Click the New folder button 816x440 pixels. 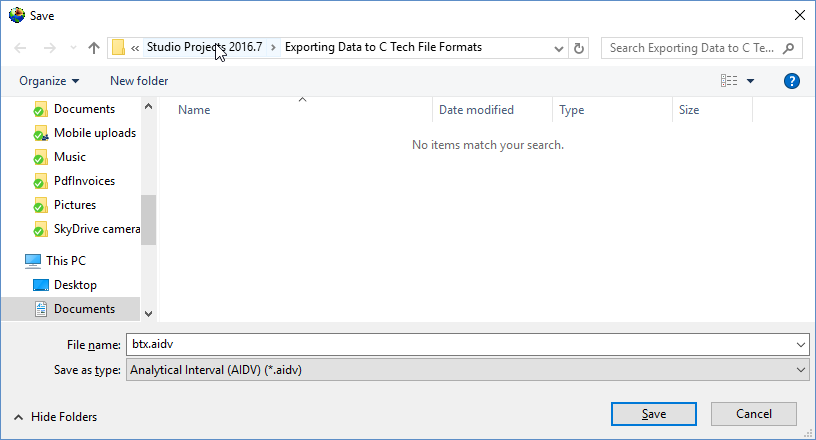(x=139, y=81)
